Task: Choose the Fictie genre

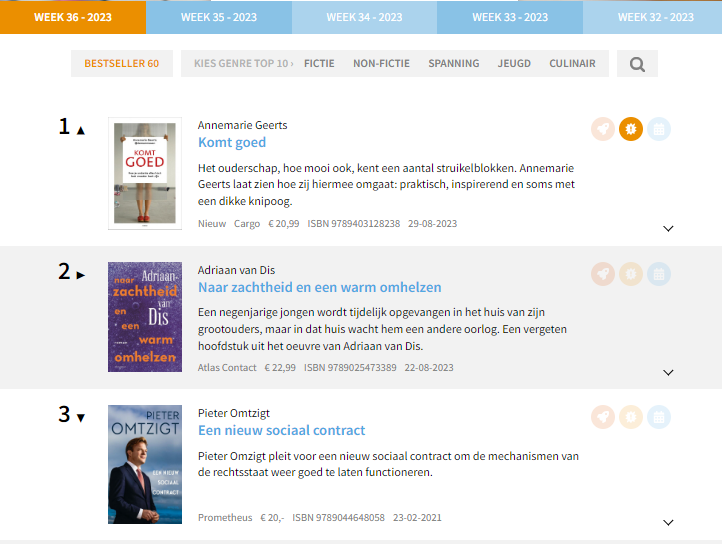Action: (x=319, y=64)
